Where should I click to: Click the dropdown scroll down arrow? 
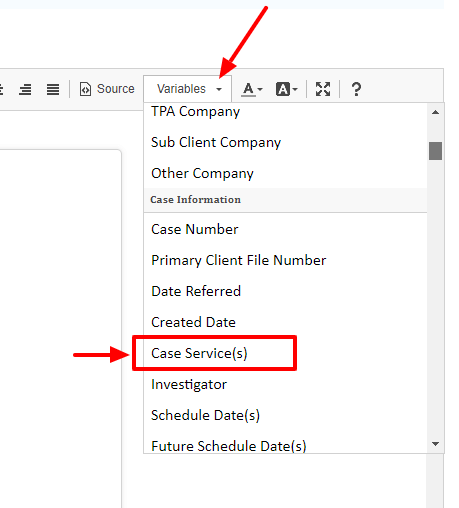(435, 444)
